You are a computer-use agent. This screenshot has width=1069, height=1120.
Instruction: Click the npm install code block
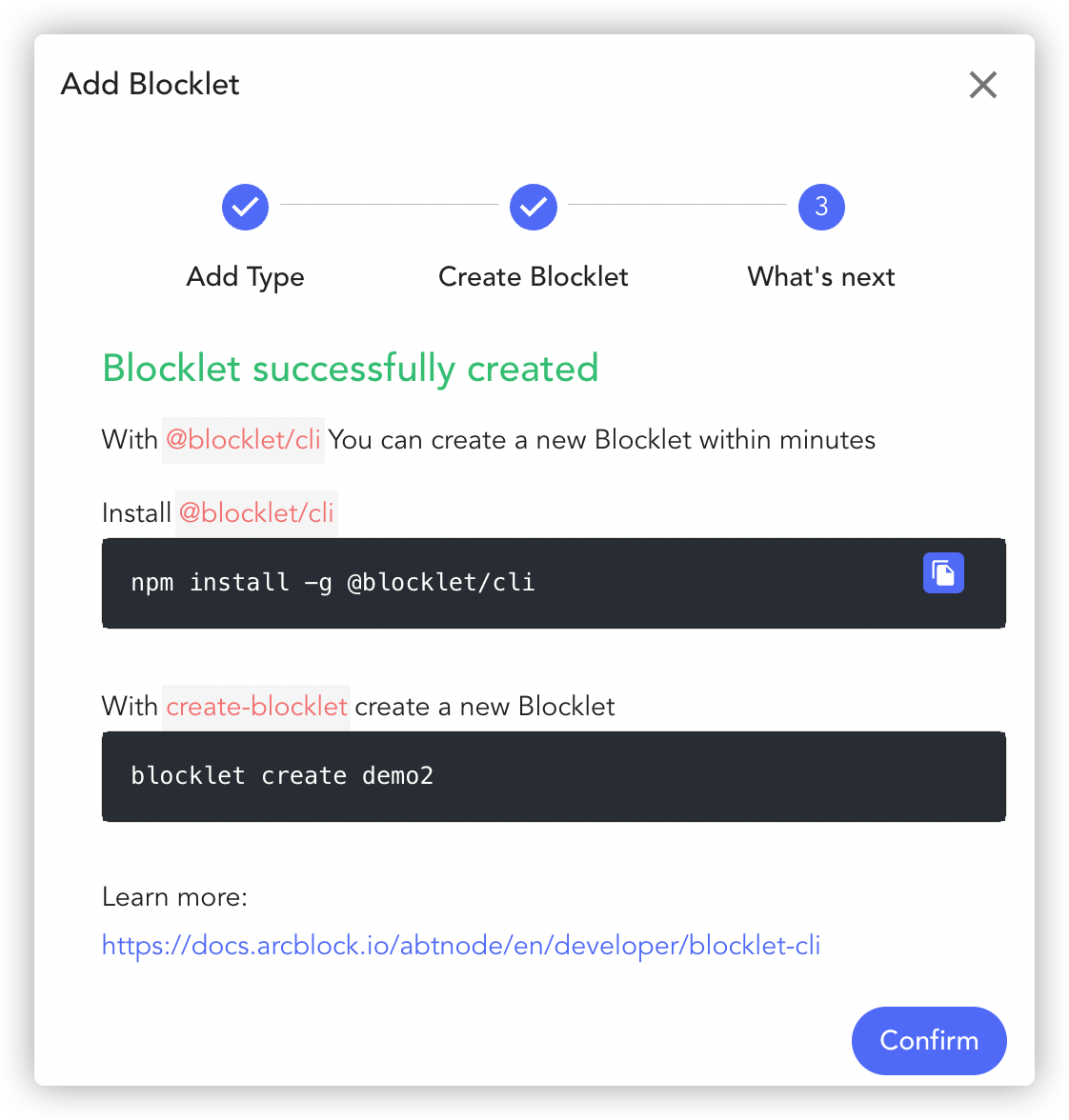pyautogui.click(x=554, y=584)
